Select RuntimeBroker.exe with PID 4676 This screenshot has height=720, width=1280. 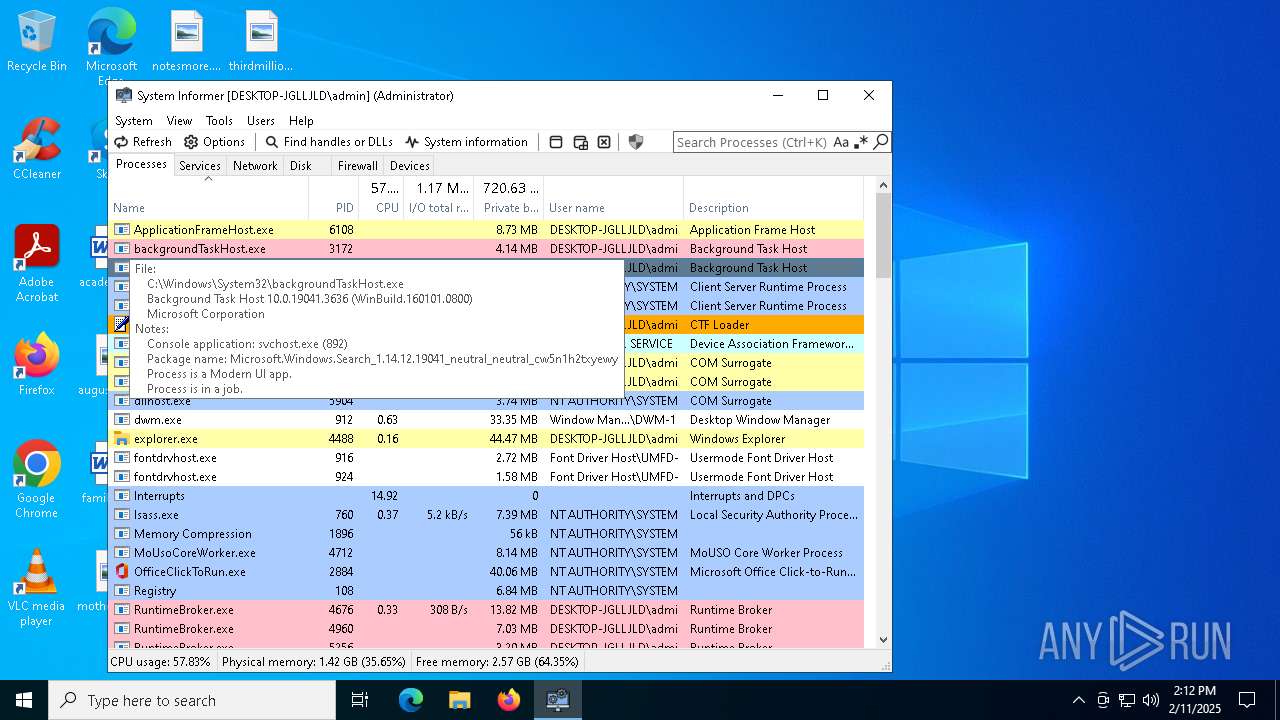click(487, 610)
